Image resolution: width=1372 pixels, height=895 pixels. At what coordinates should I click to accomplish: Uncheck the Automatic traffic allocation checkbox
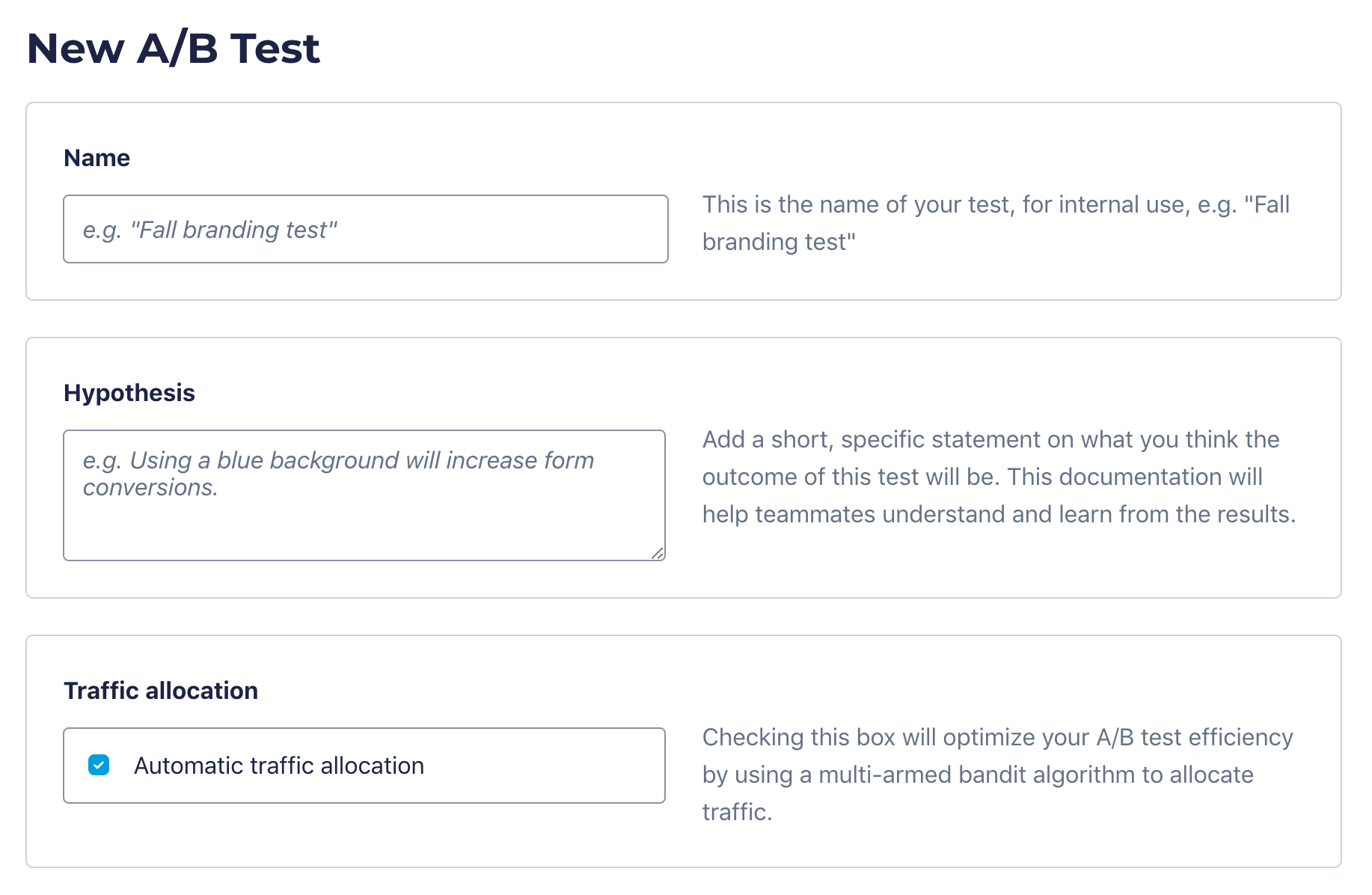(x=99, y=765)
